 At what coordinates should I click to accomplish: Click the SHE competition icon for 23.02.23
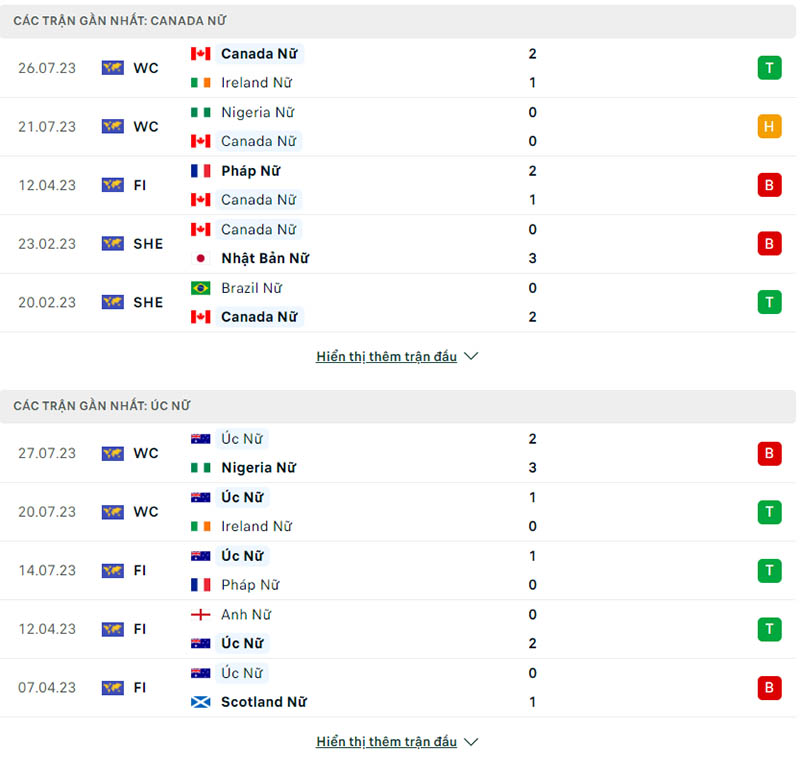coord(112,243)
